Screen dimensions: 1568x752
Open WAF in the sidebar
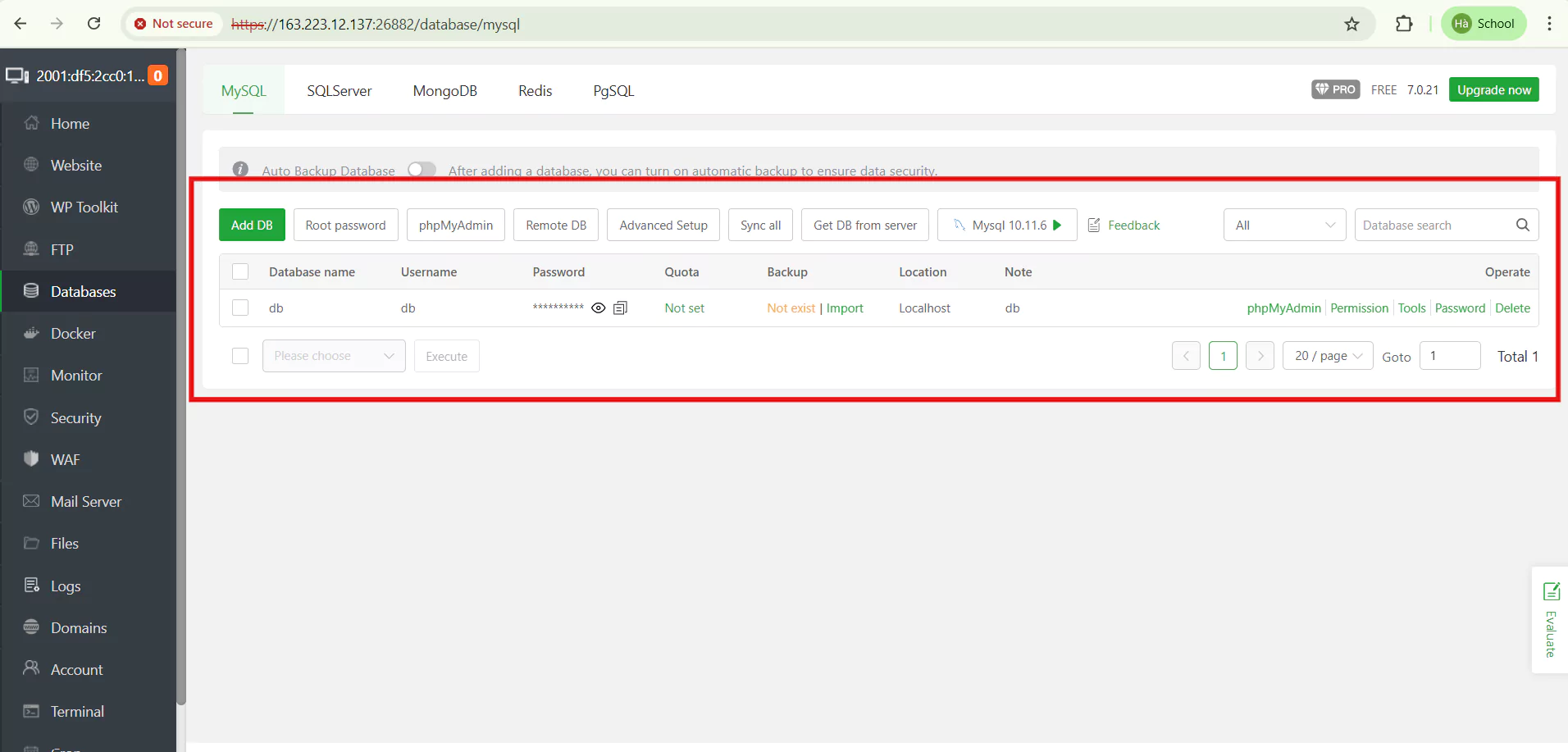pyautogui.click(x=89, y=459)
